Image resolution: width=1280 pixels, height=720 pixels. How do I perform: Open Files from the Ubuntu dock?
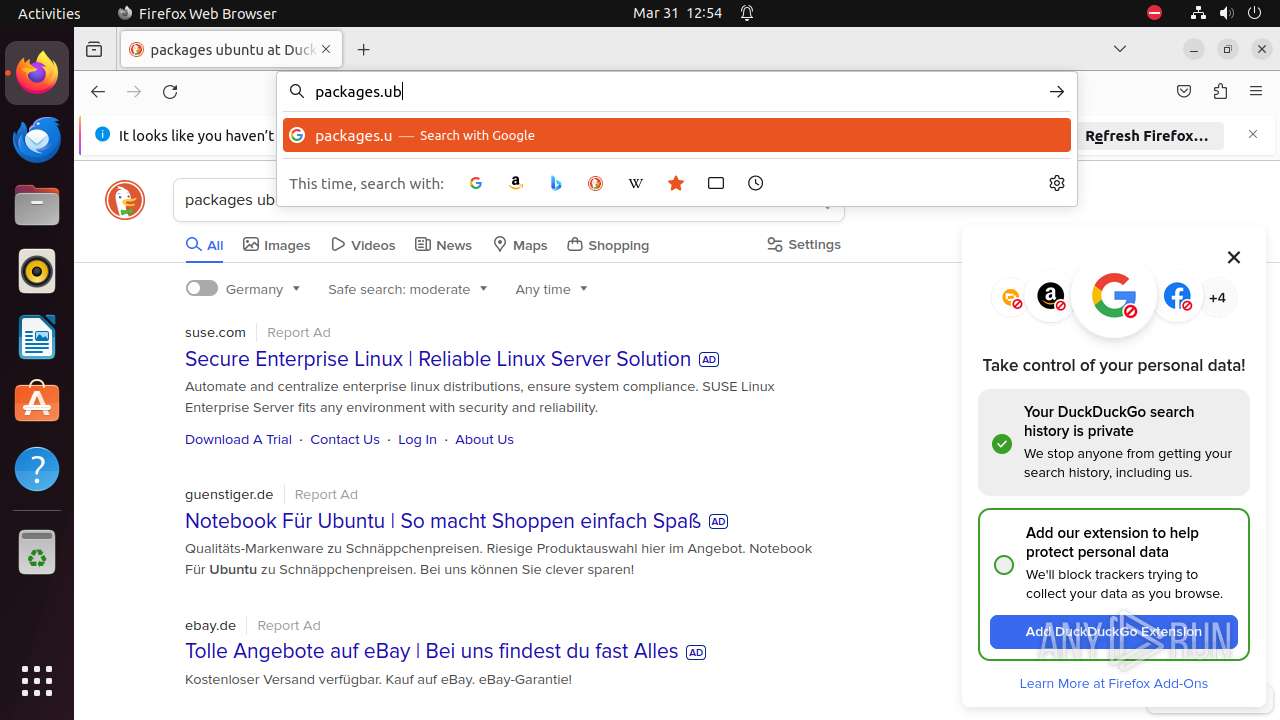(37, 205)
